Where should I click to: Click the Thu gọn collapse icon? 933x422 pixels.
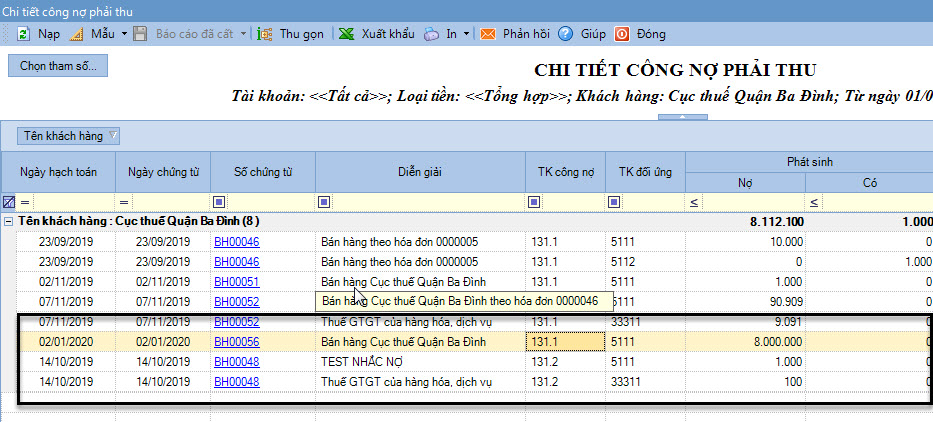pyautogui.click(x=265, y=34)
